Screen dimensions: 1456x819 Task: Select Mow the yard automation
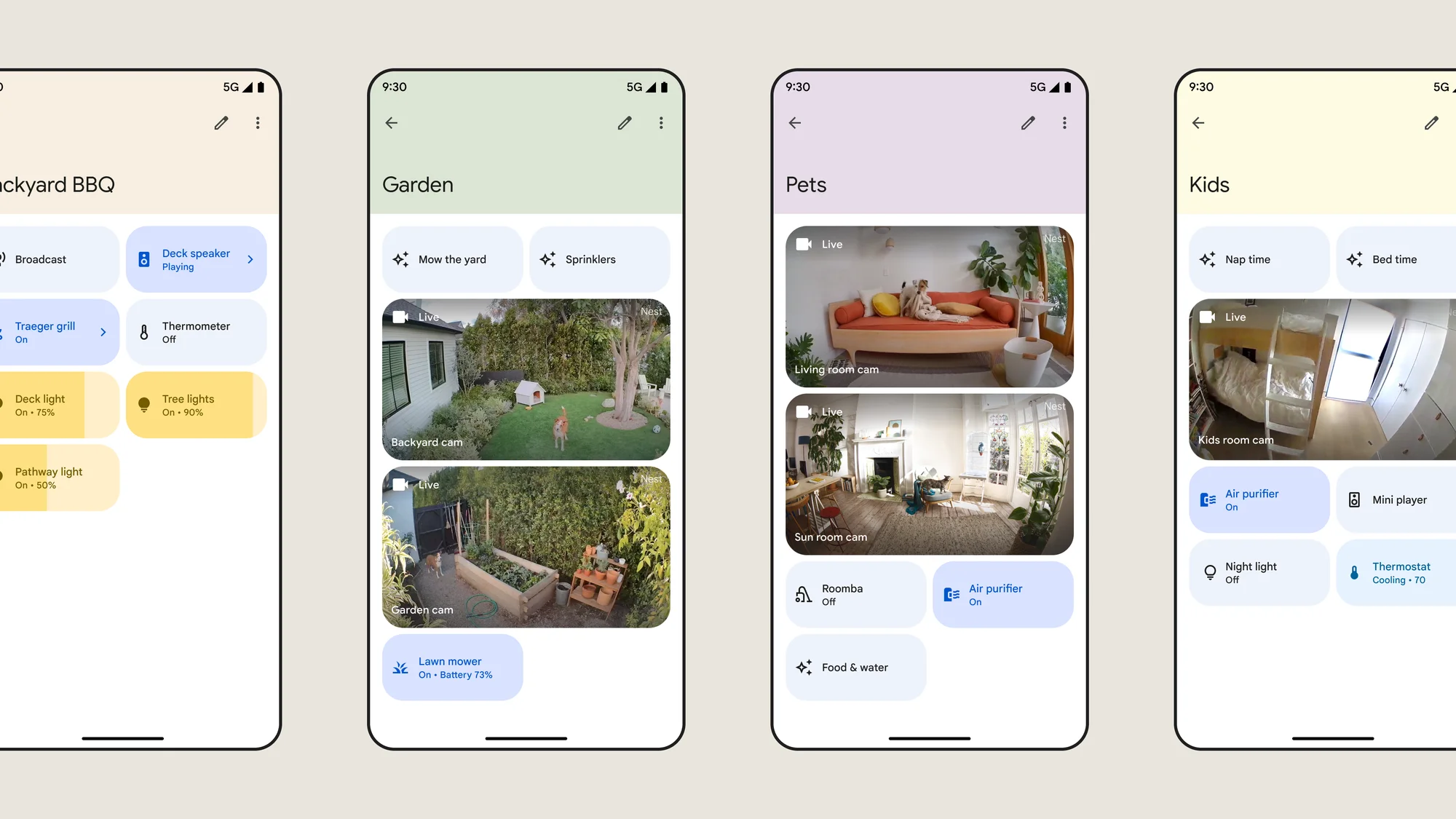click(452, 259)
